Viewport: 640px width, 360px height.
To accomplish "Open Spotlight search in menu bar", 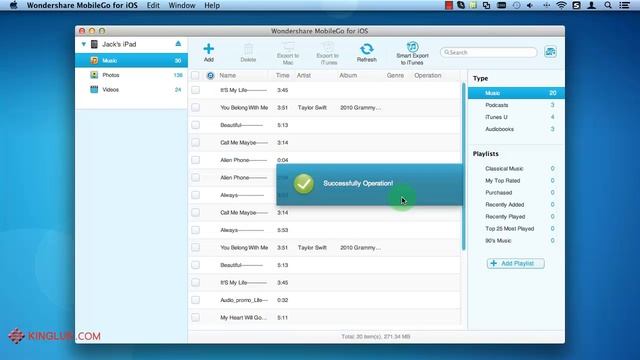I will 608,5.
